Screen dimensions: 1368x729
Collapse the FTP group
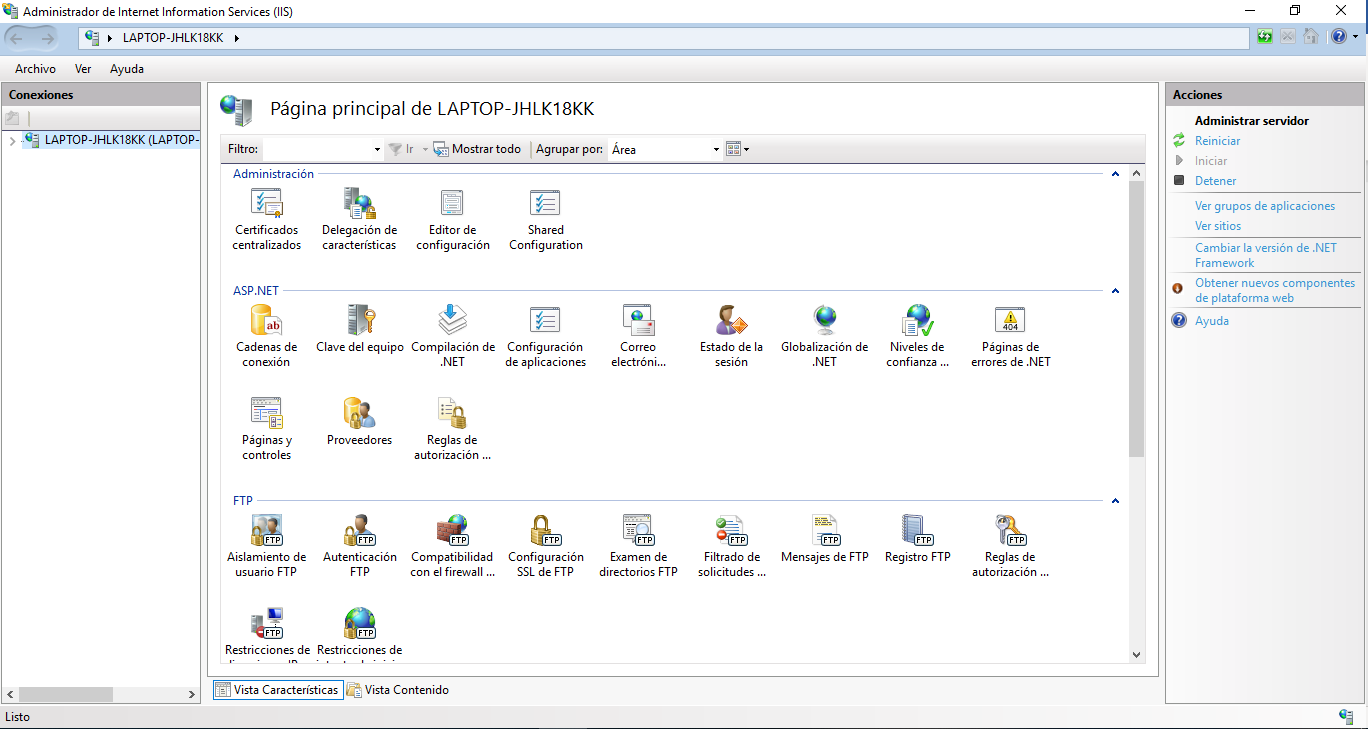(x=1115, y=501)
